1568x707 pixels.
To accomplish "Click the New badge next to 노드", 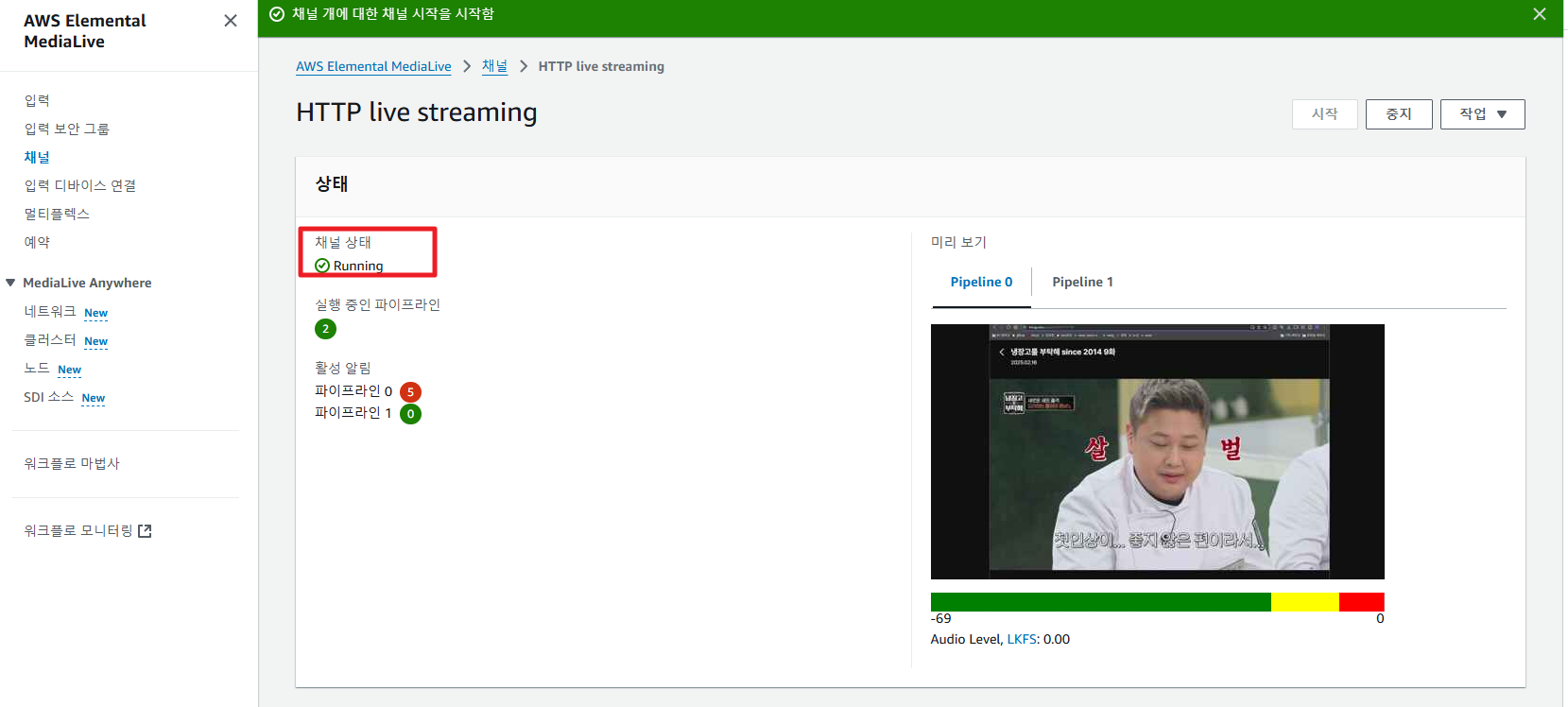I will pos(69,370).
